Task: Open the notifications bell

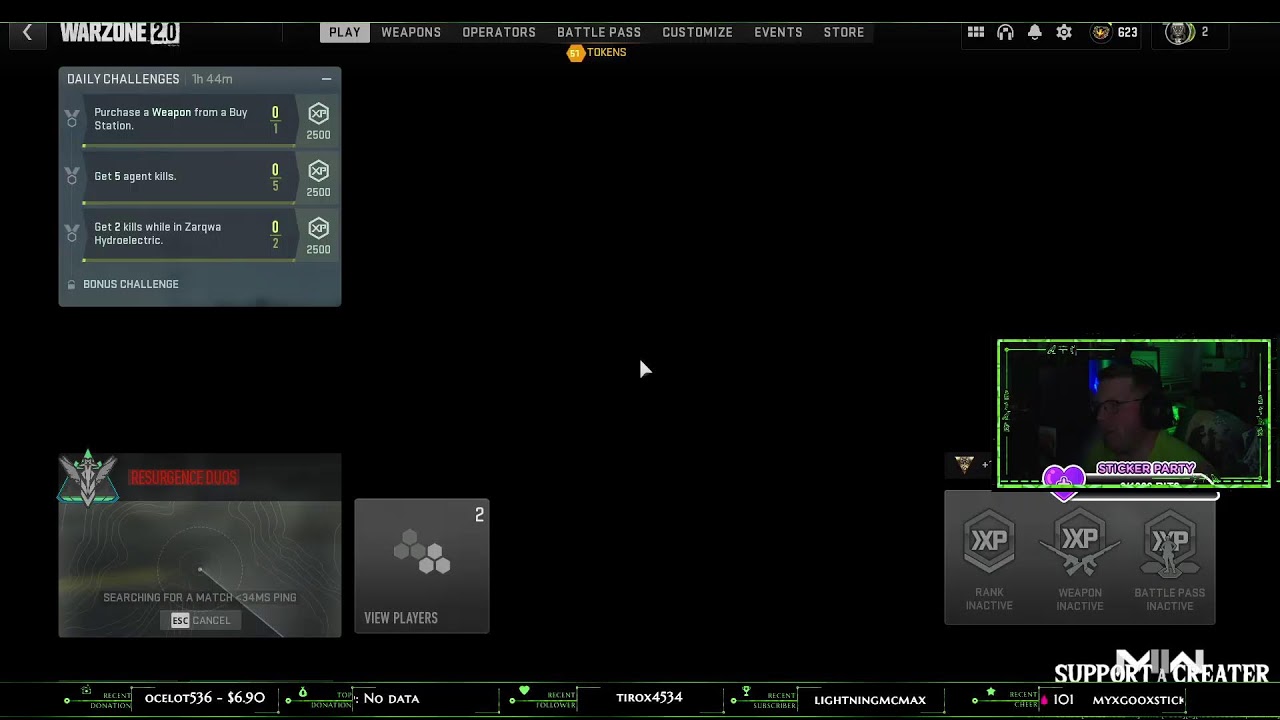Action: 1035,32
